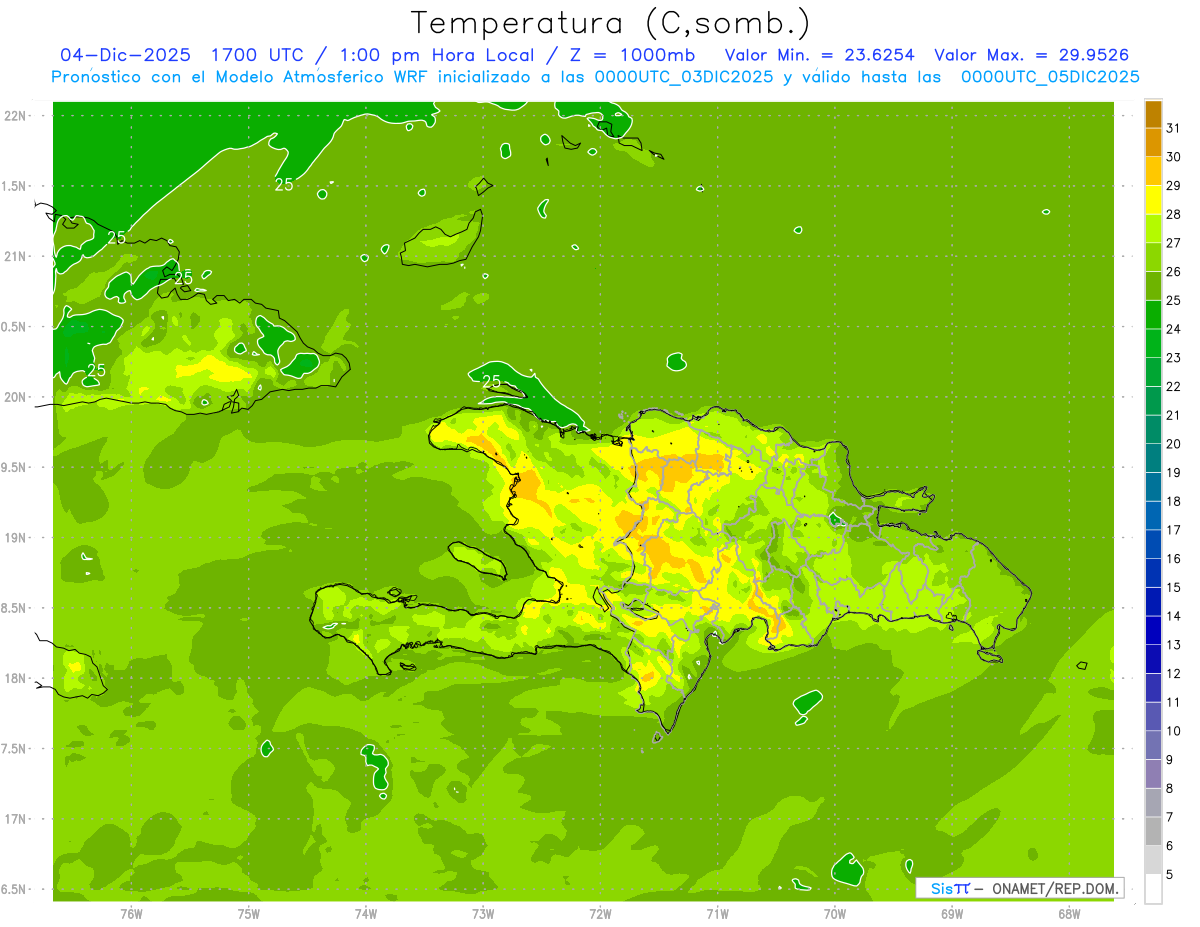Click the '74W' longitude axis label
This screenshot has height=927, width=1200.
(x=366, y=914)
